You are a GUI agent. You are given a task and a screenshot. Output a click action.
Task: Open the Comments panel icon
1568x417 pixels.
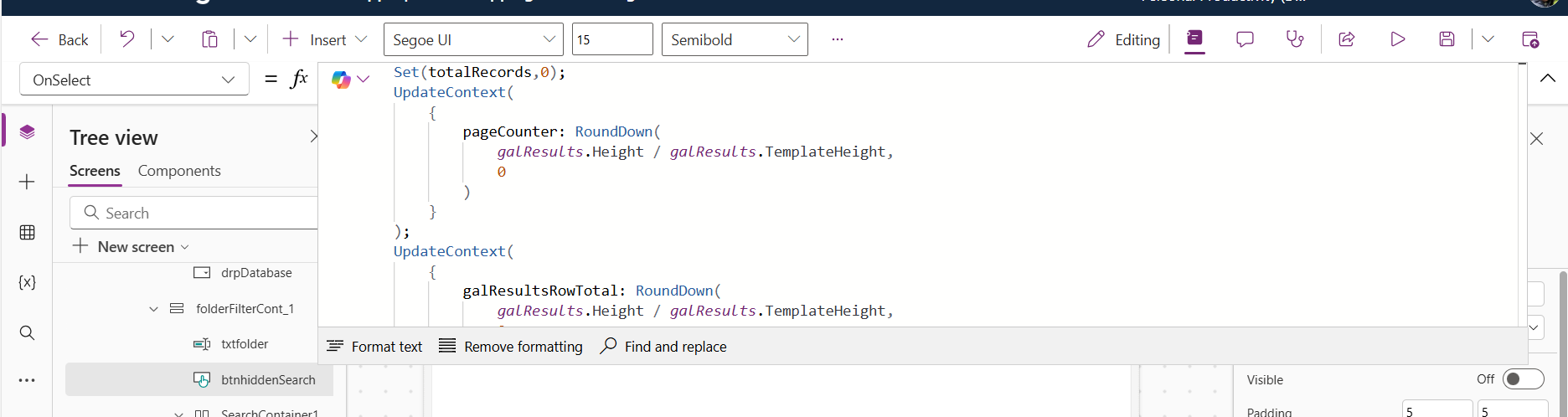1245,39
